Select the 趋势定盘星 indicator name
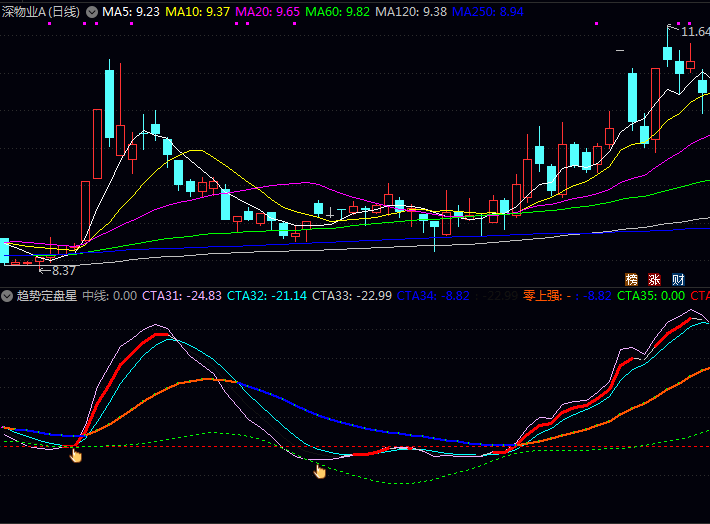The height and width of the screenshot is (524, 710). [46, 296]
